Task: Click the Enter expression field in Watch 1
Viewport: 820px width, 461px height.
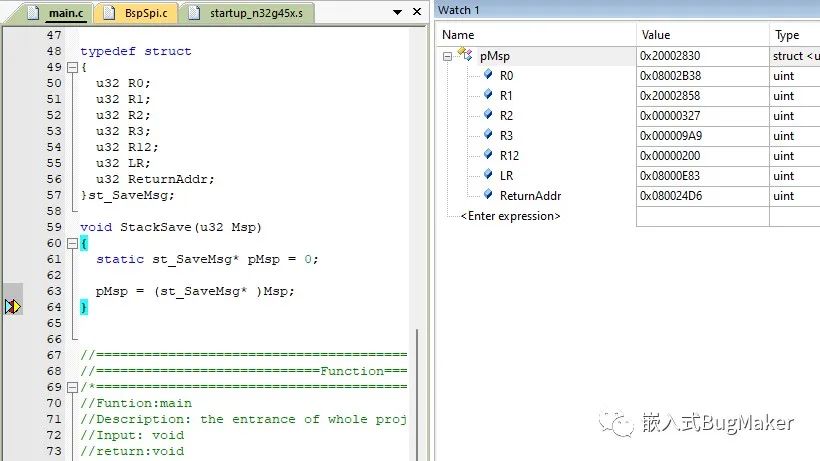Action: tap(510, 216)
